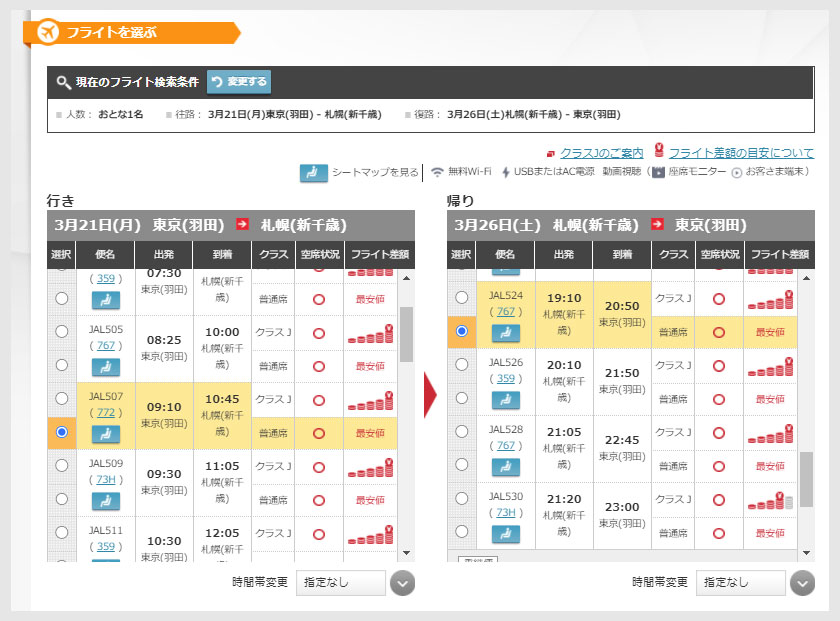Screen dimensions: 840x621
Task: Click the airplane icon in the header
Action: (x=48, y=32)
